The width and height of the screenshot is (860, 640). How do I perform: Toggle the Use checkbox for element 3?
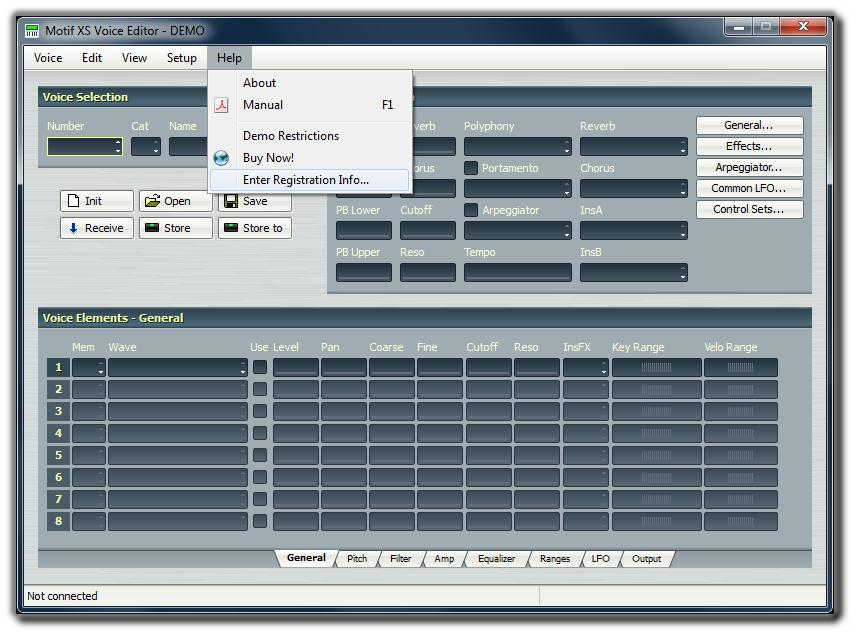click(260, 411)
